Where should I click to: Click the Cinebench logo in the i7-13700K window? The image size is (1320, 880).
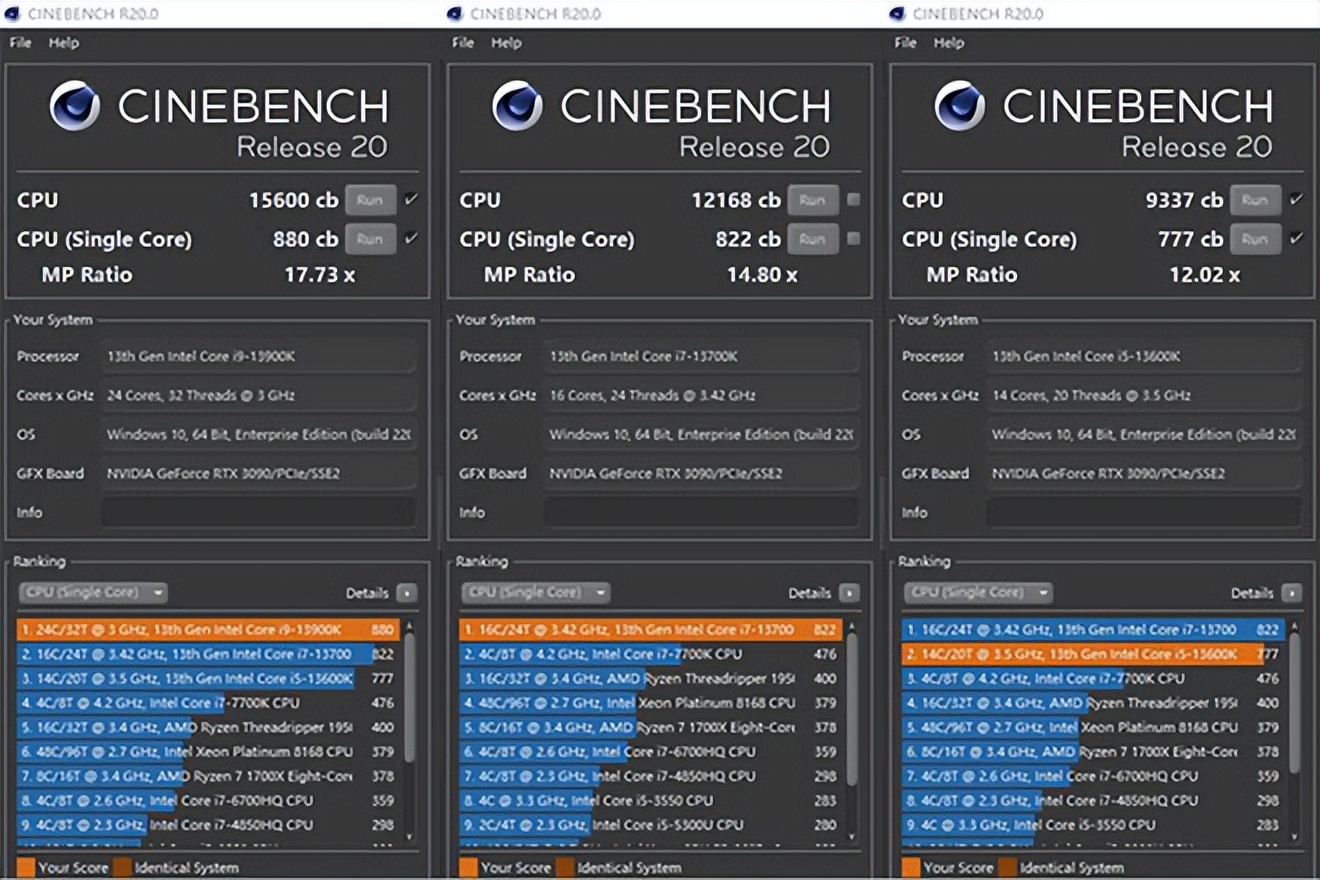pos(517,107)
